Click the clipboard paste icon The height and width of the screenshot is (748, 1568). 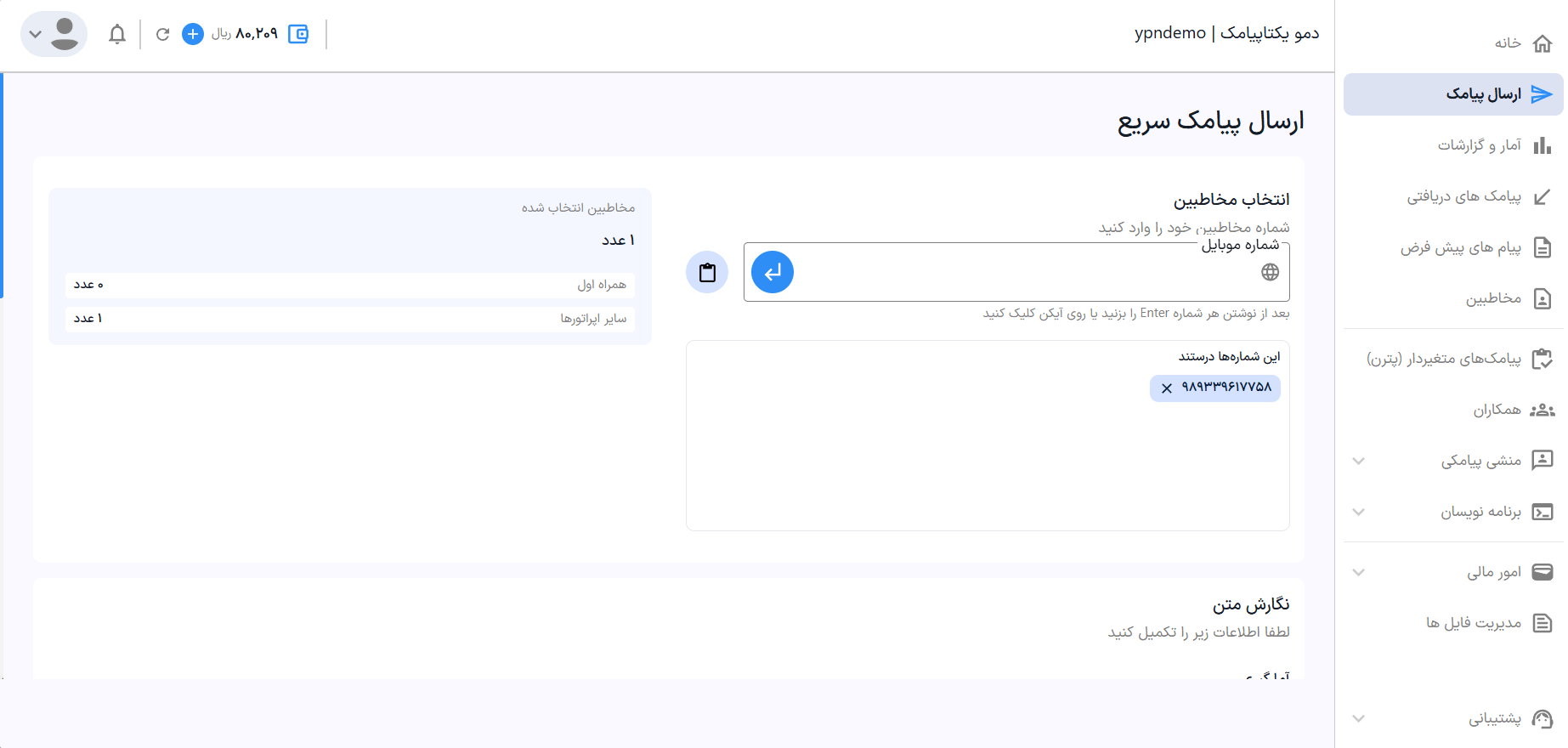(x=707, y=272)
